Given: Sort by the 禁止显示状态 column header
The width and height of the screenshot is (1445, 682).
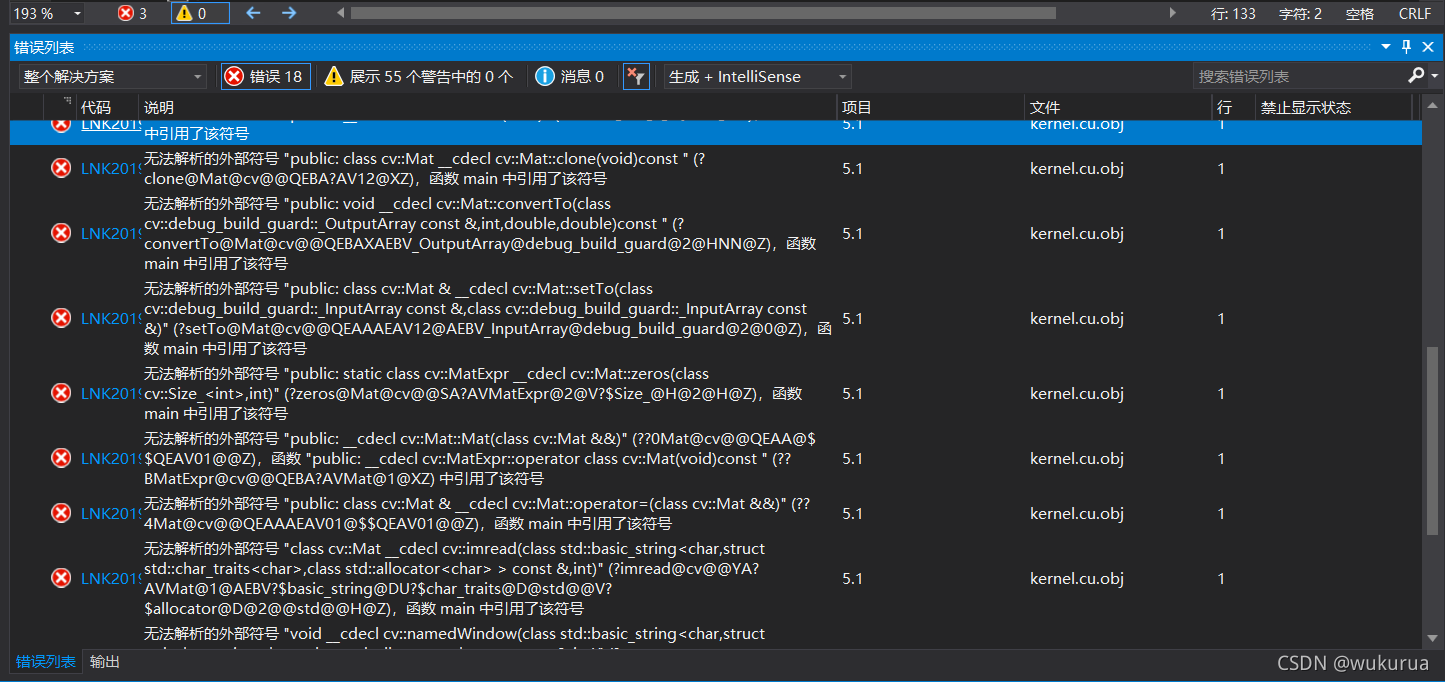Looking at the screenshot, I should point(1334,107).
